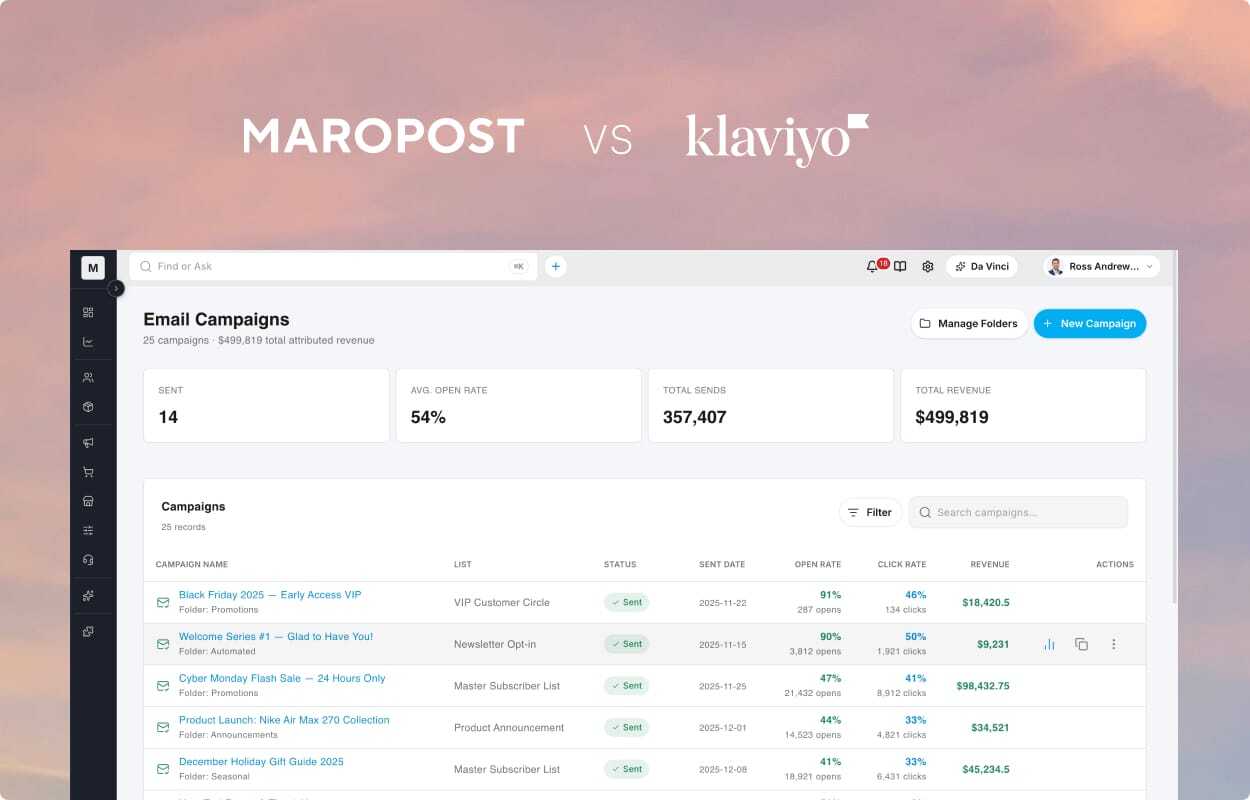Click the Maropost logo in banner
Image resolution: width=1250 pixels, height=800 pixels.
pyautogui.click(x=384, y=136)
